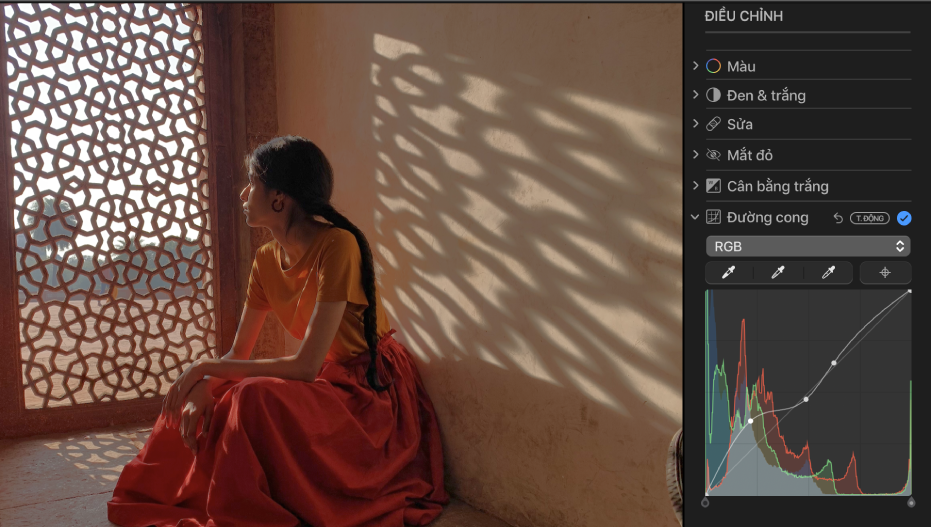Click the white point handle below histogram

click(910, 502)
